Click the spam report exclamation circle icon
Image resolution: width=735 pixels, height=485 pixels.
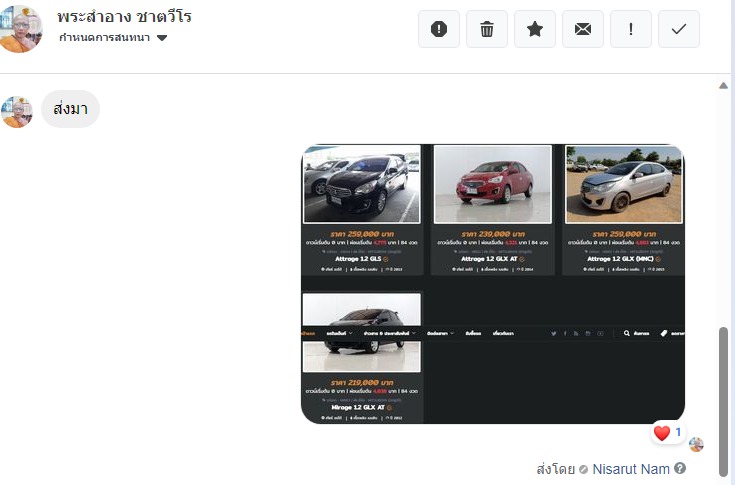(x=439, y=29)
